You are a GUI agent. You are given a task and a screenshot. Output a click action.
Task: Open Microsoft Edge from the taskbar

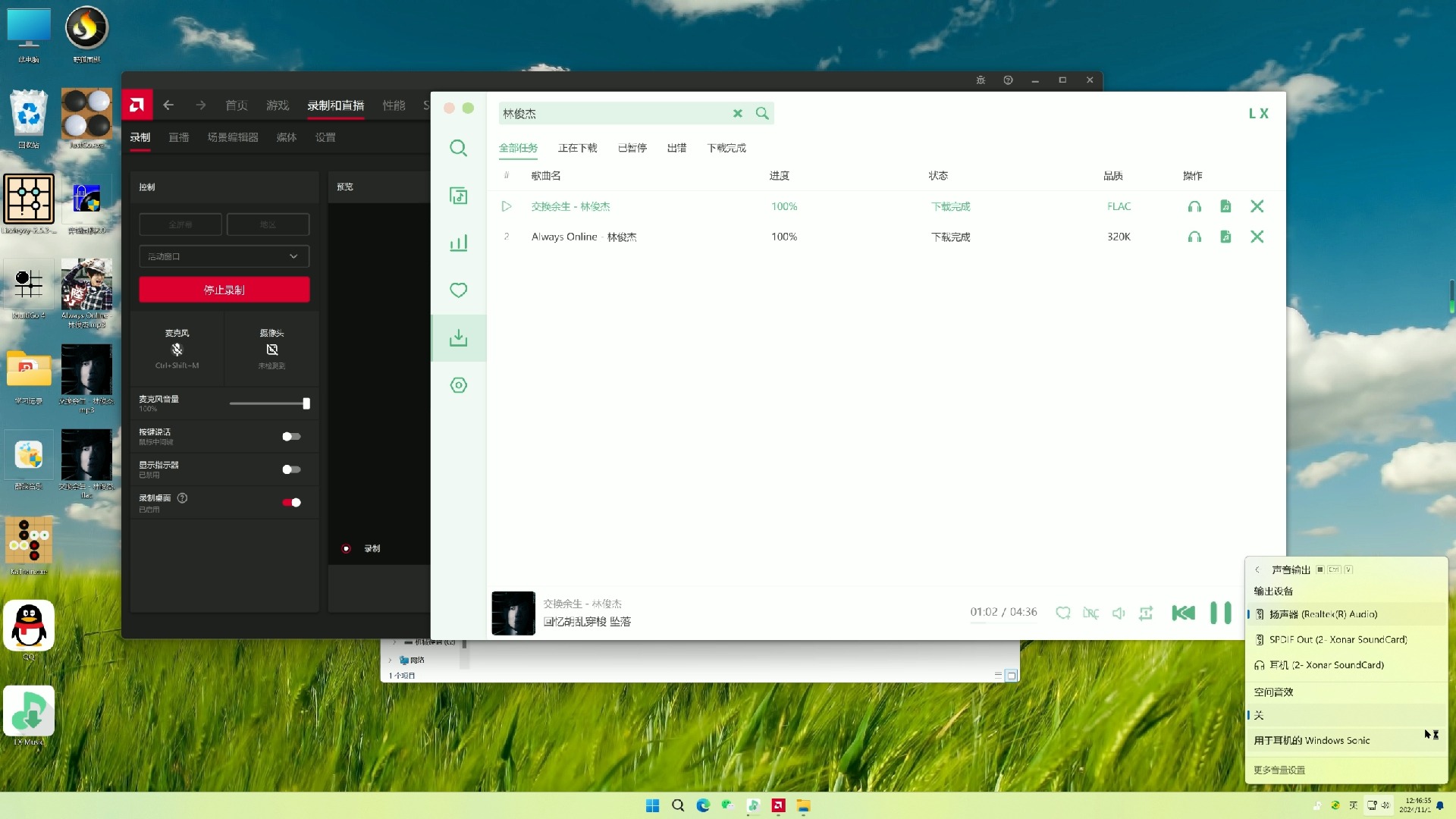pos(703,805)
